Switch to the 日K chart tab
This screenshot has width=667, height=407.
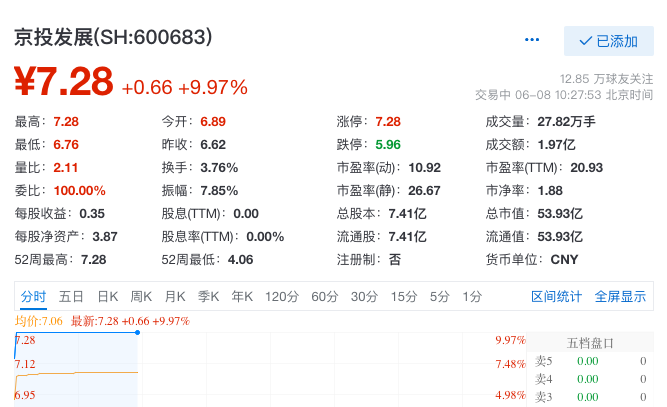coord(108,296)
